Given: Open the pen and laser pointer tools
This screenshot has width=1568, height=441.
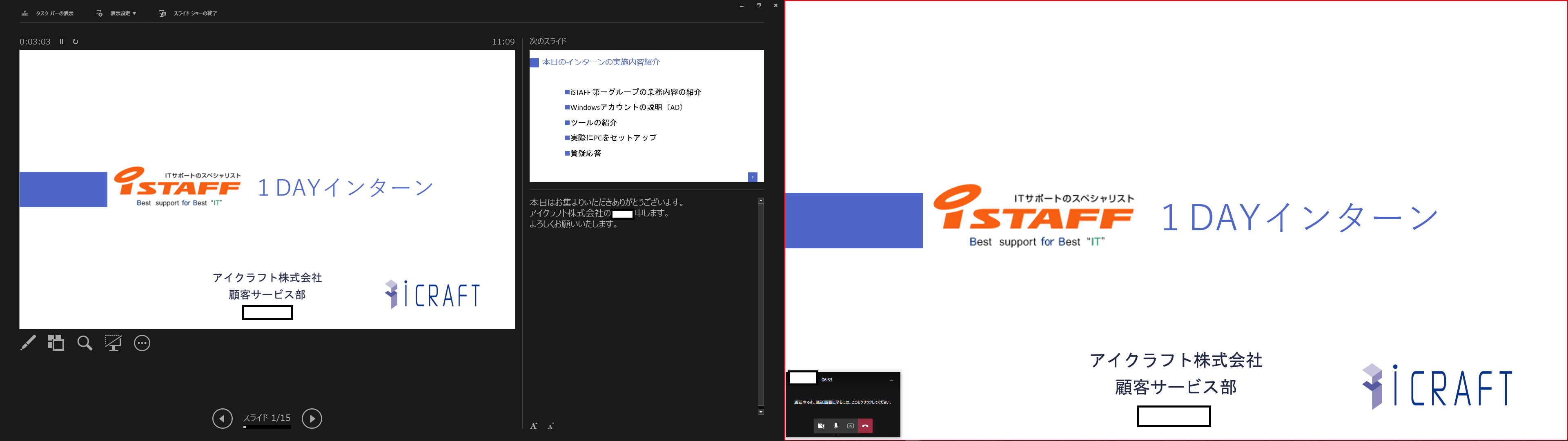Looking at the screenshot, I should (x=28, y=343).
